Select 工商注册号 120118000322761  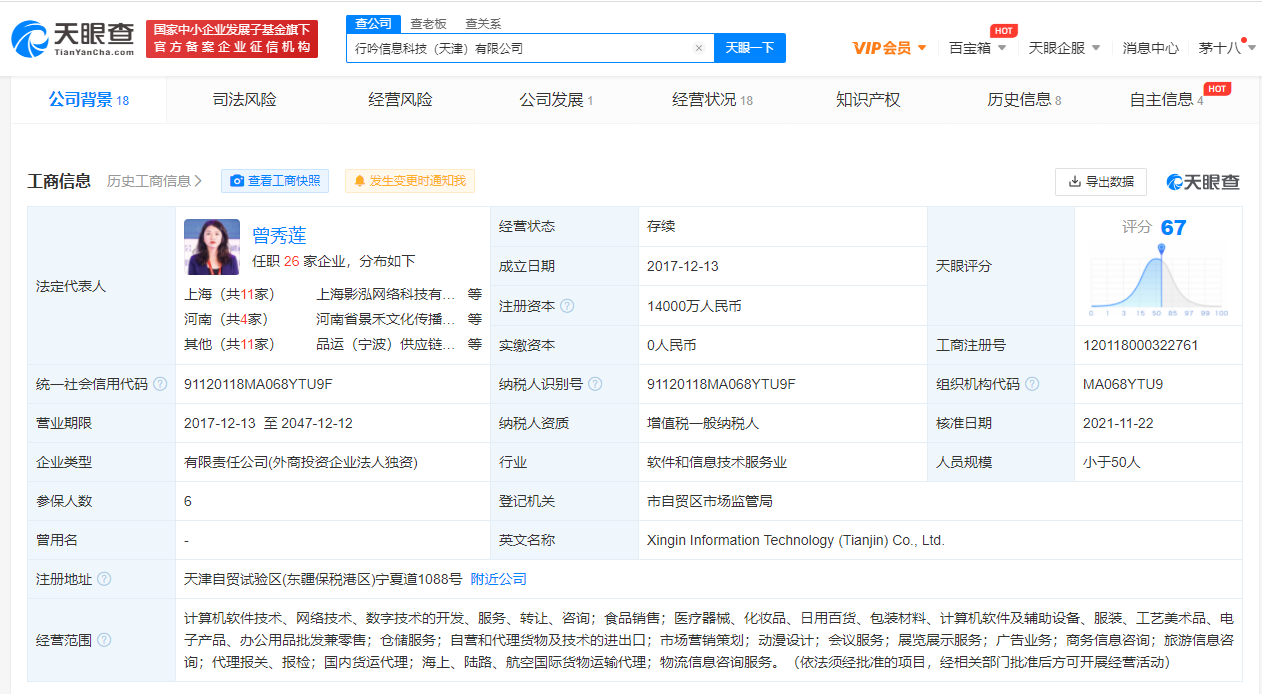[1140, 345]
